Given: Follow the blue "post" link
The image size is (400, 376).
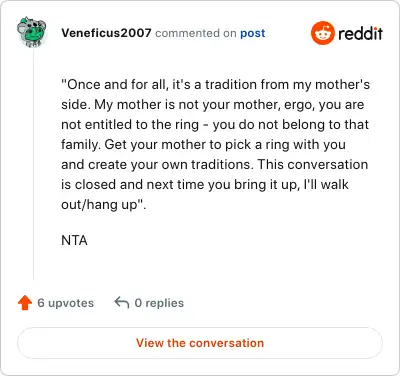Looking at the screenshot, I should (253, 33).
